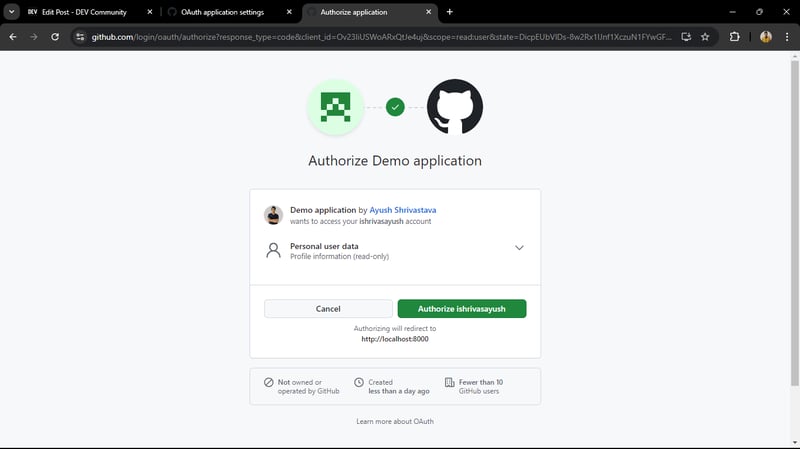Bookmark this page with the star icon
Viewport: 800px width, 449px height.
[705, 37]
